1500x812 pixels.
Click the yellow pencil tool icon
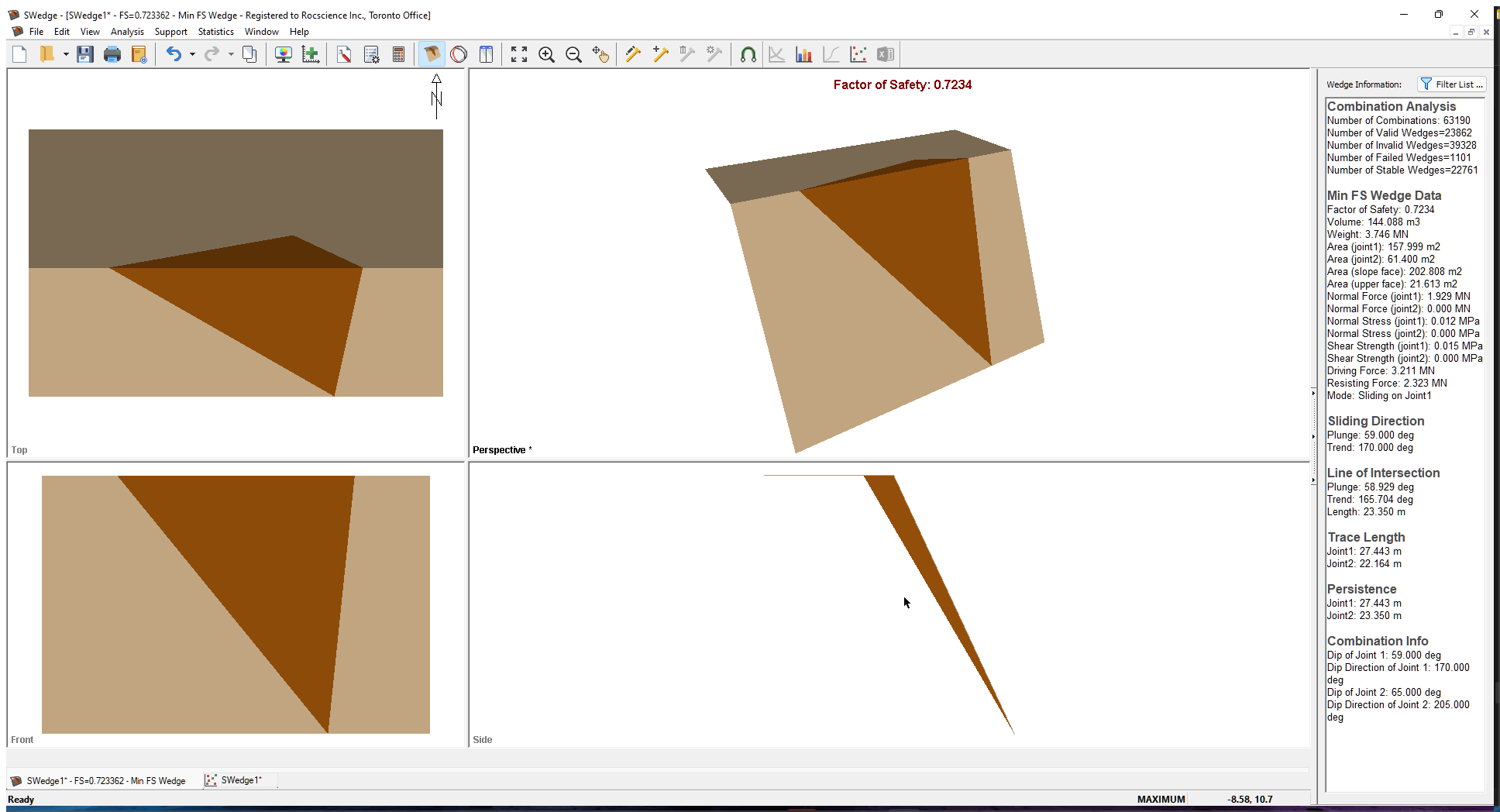click(x=633, y=54)
